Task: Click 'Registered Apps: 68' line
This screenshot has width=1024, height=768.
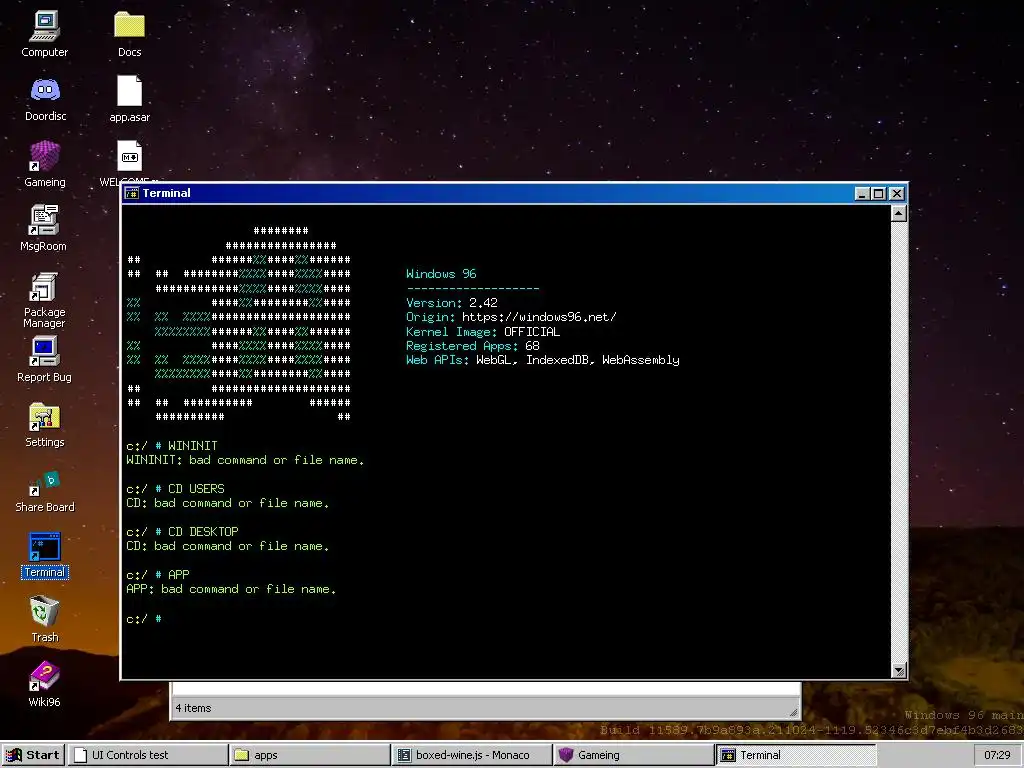Action: click(x=473, y=345)
